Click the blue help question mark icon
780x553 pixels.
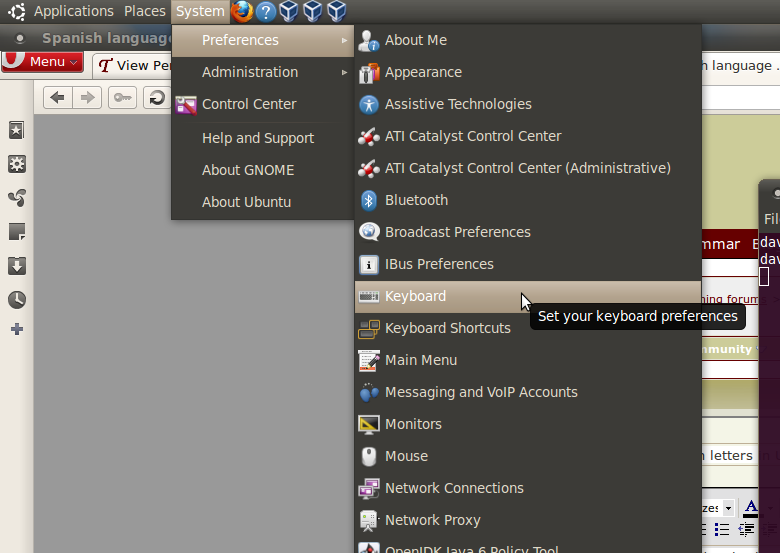tap(265, 11)
